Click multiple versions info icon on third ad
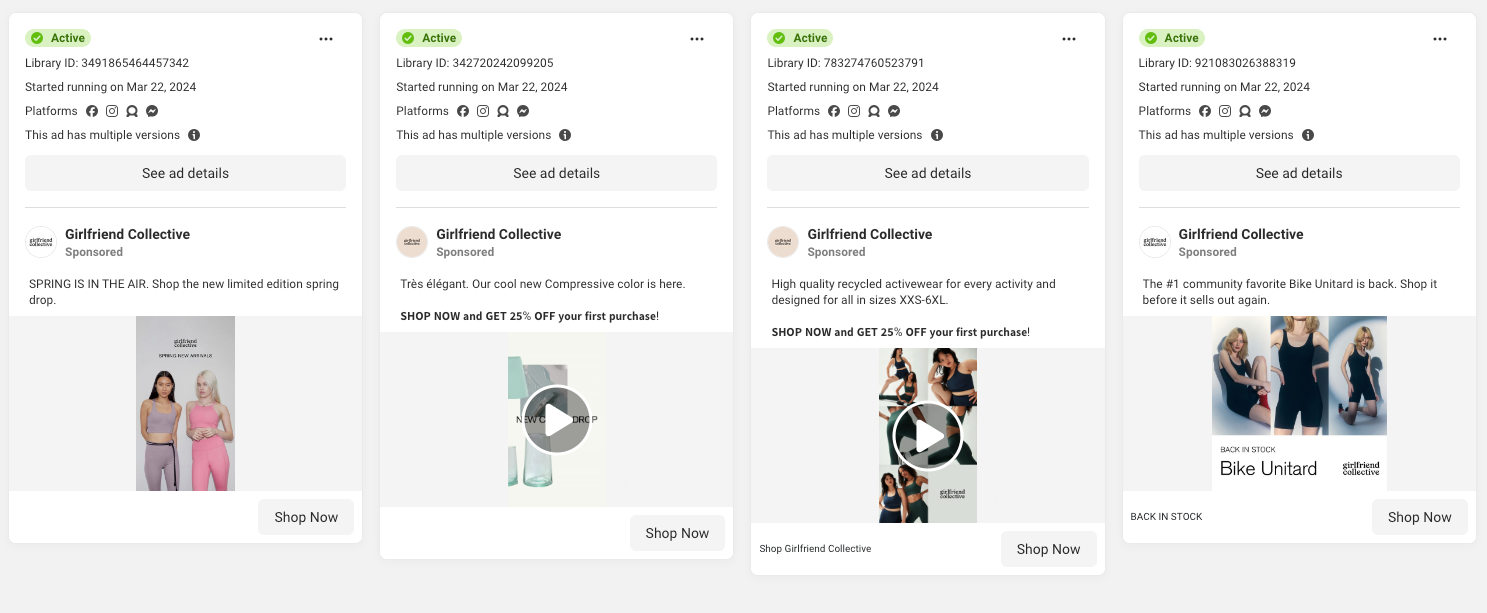Viewport: 1487px width, 613px height. tap(937, 135)
